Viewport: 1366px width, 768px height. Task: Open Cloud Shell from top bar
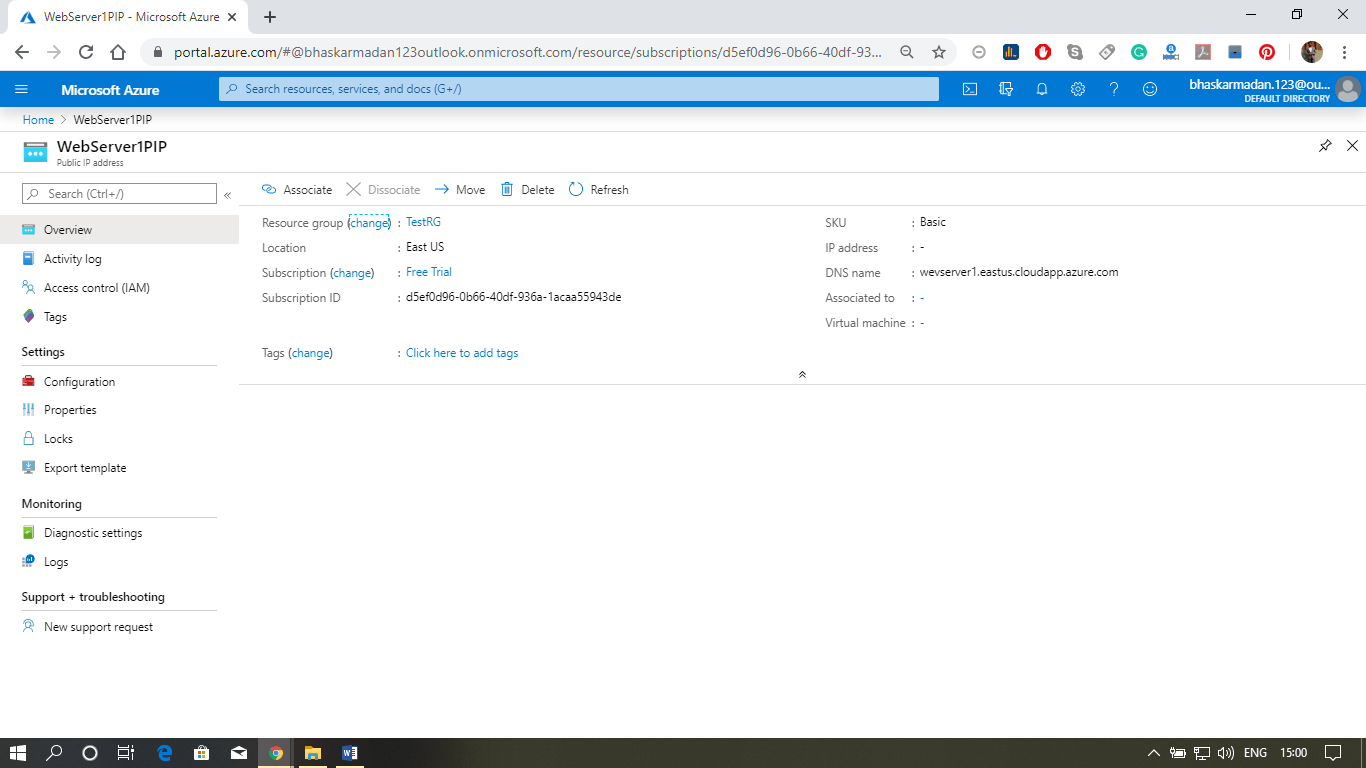[970, 89]
